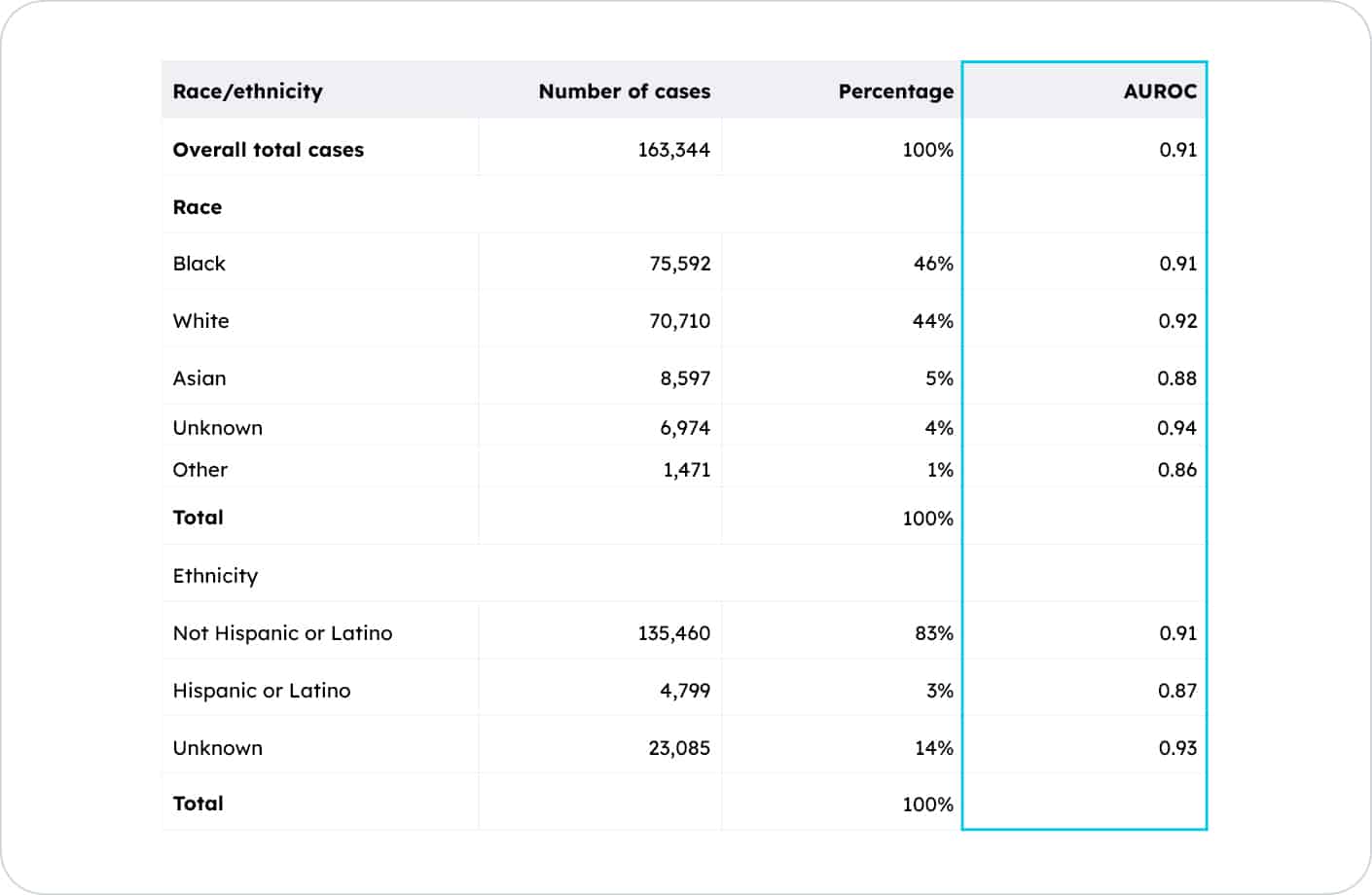This screenshot has height=895, width=1372.
Task: Click the Other race row label
Action: point(199,470)
